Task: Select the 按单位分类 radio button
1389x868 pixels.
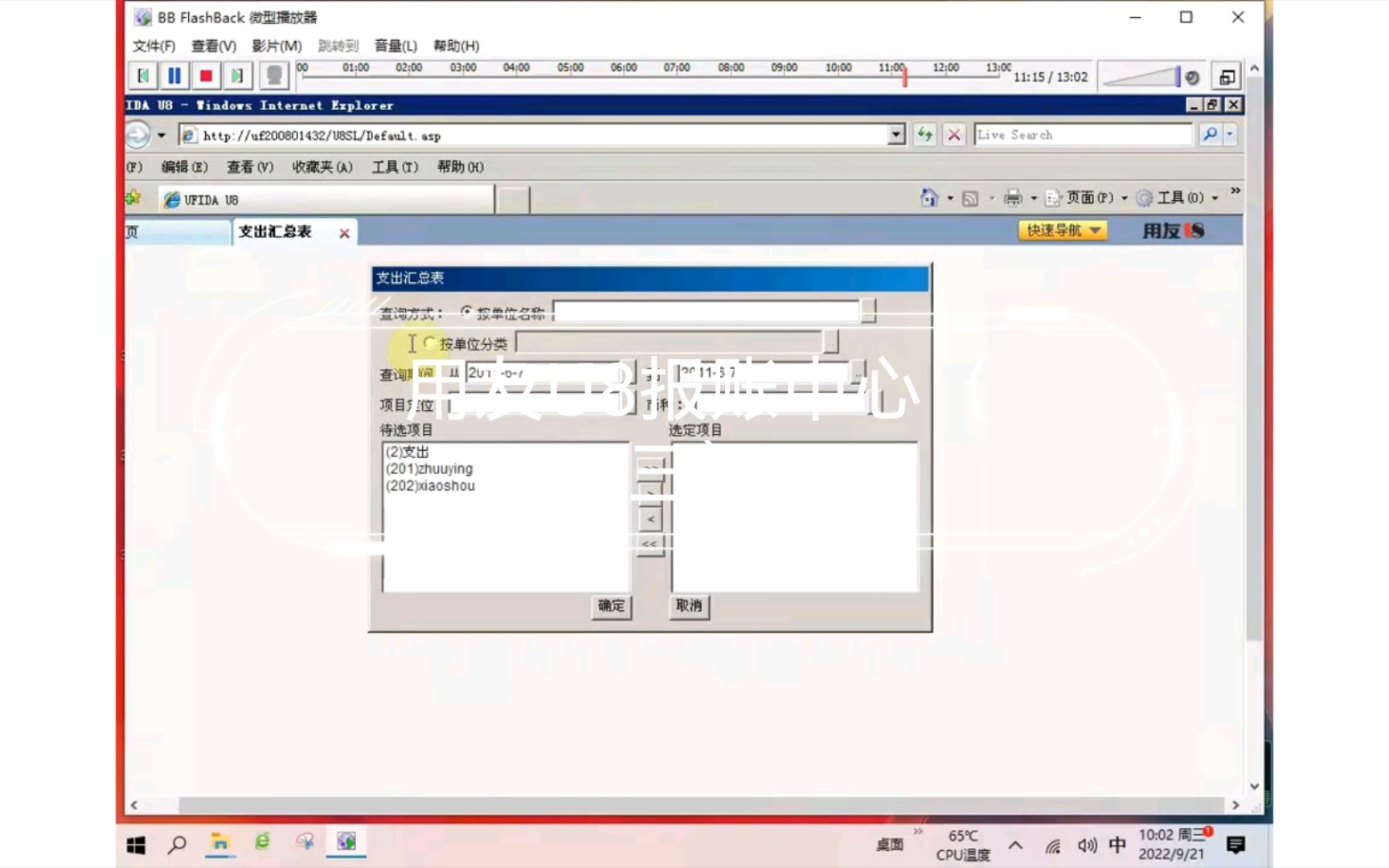Action: [429, 343]
